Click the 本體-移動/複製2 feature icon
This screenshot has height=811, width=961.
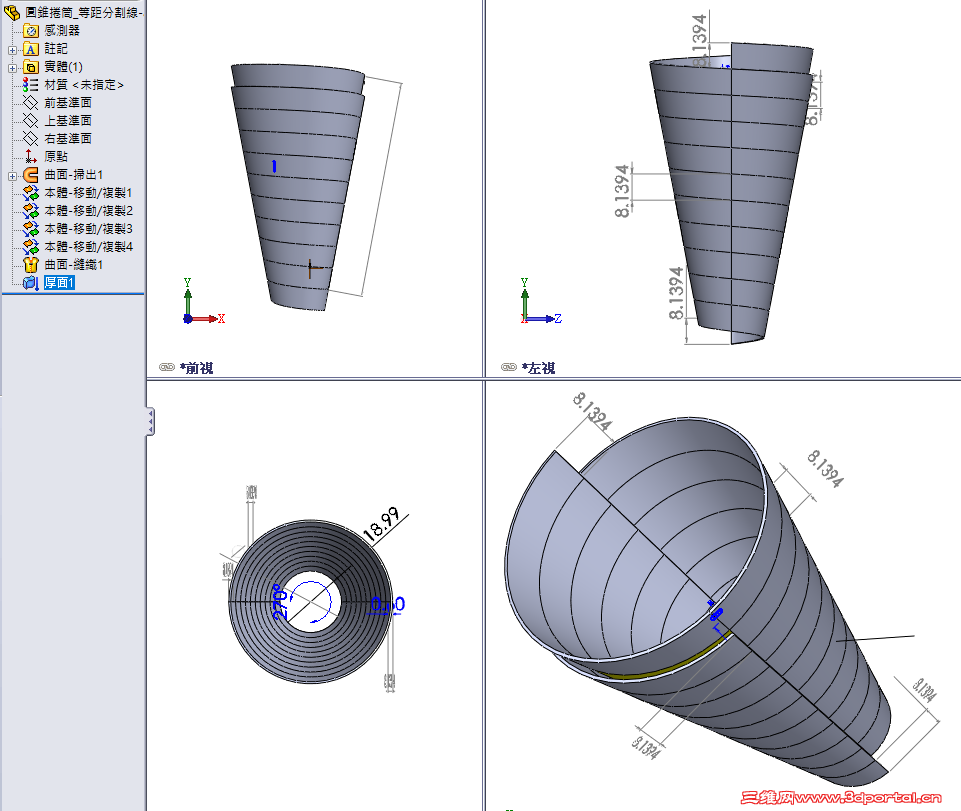coord(31,210)
